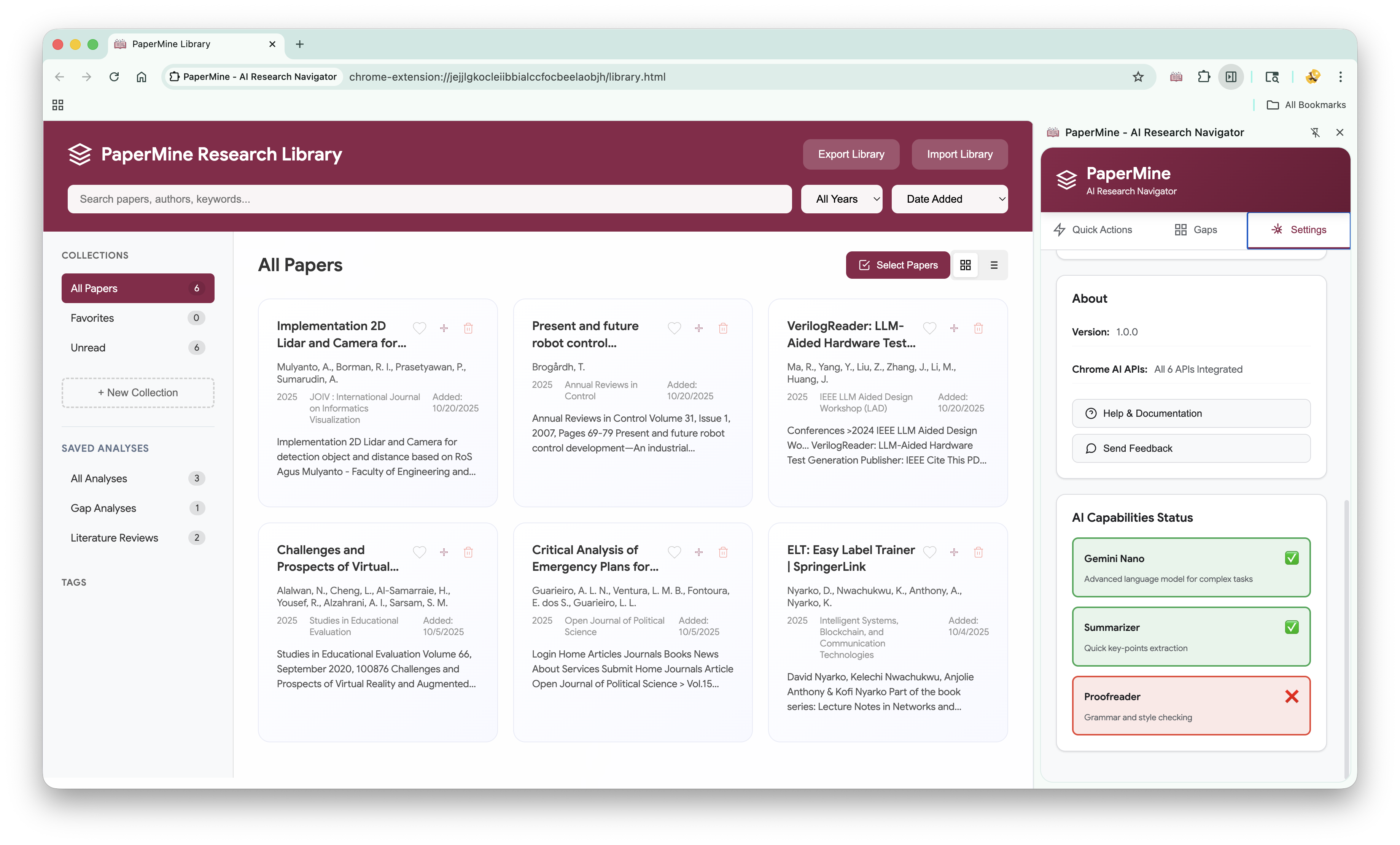Switch to list view layout
This screenshot has width=1400, height=845.
click(994, 265)
